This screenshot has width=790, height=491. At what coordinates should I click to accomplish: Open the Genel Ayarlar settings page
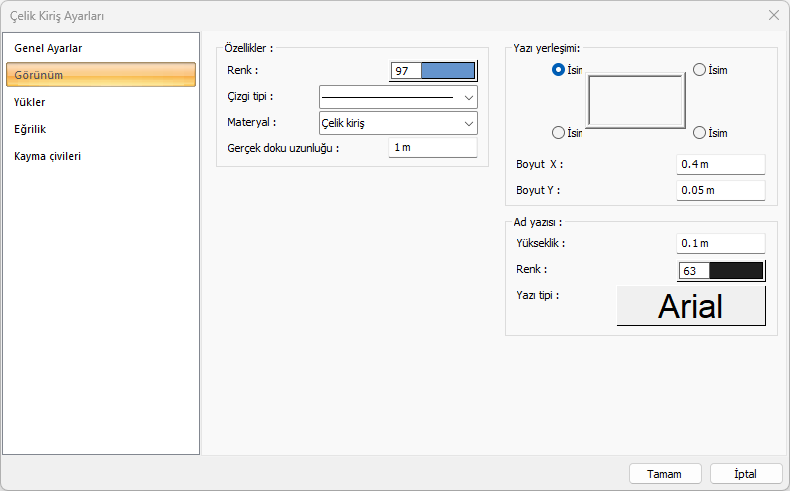pos(48,48)
